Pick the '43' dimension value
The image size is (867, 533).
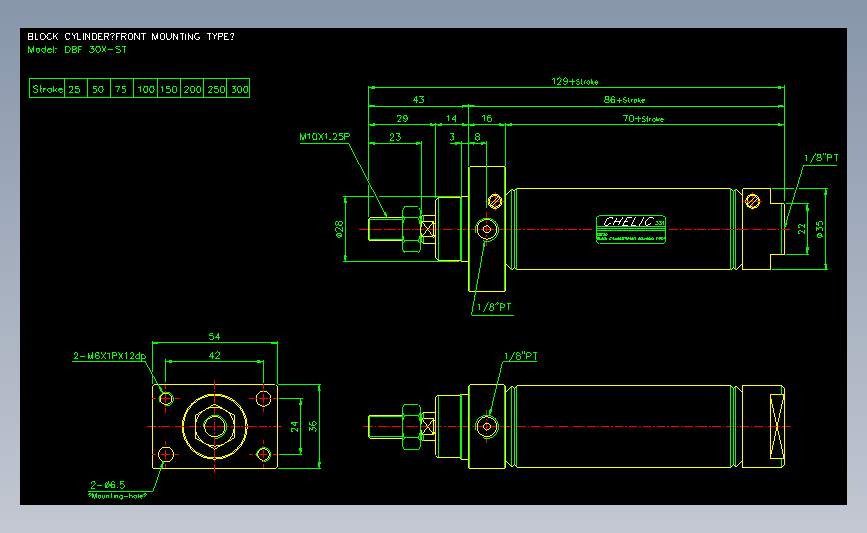pyautogui.click(x=419, y=100)
